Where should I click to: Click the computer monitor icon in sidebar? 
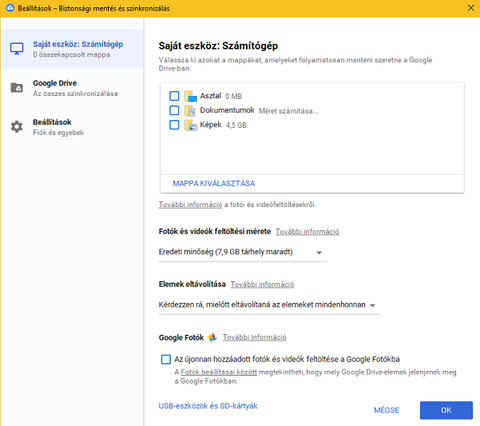coord(17,49)
